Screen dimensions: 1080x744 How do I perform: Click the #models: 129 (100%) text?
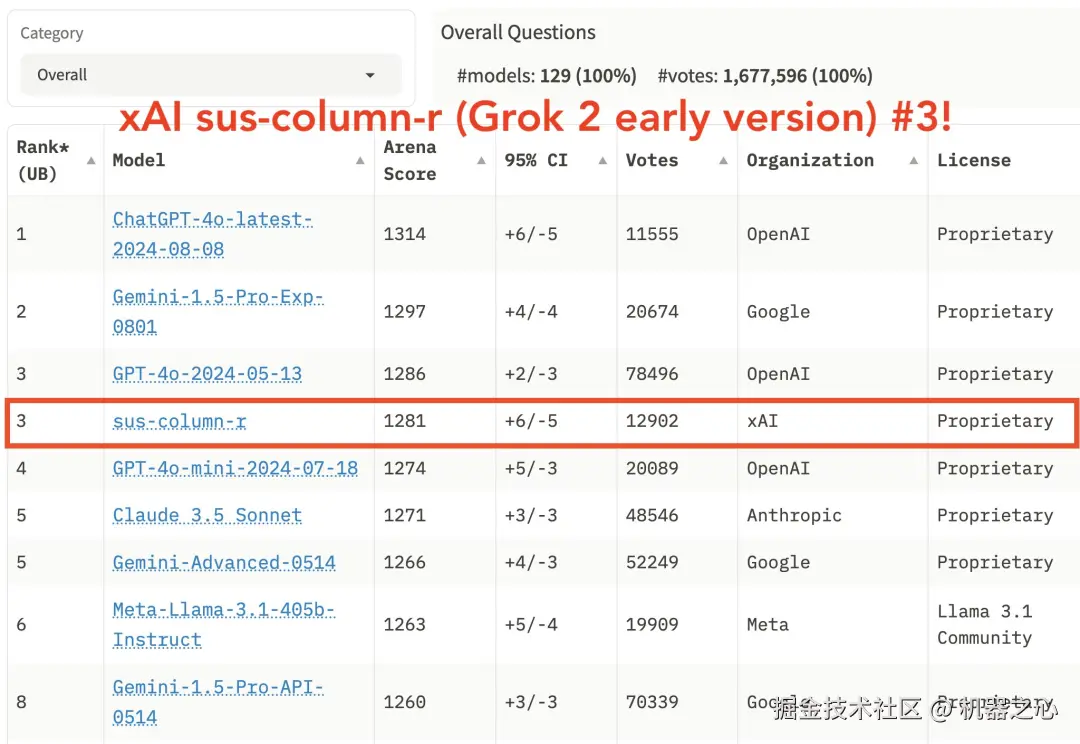(546, 76)
